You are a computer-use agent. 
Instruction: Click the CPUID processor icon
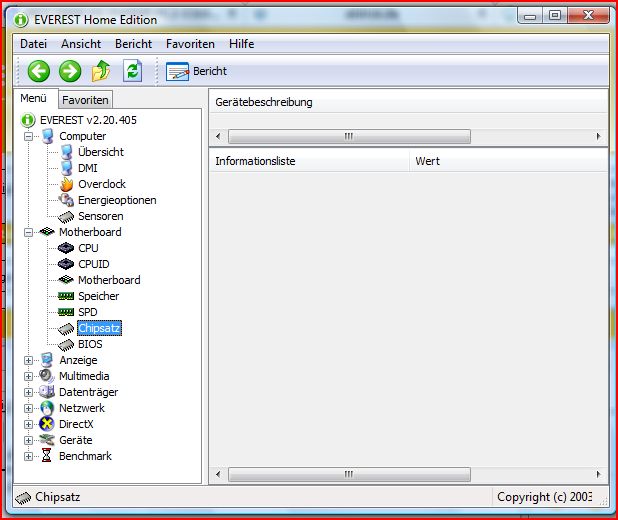tap(66, 264)
